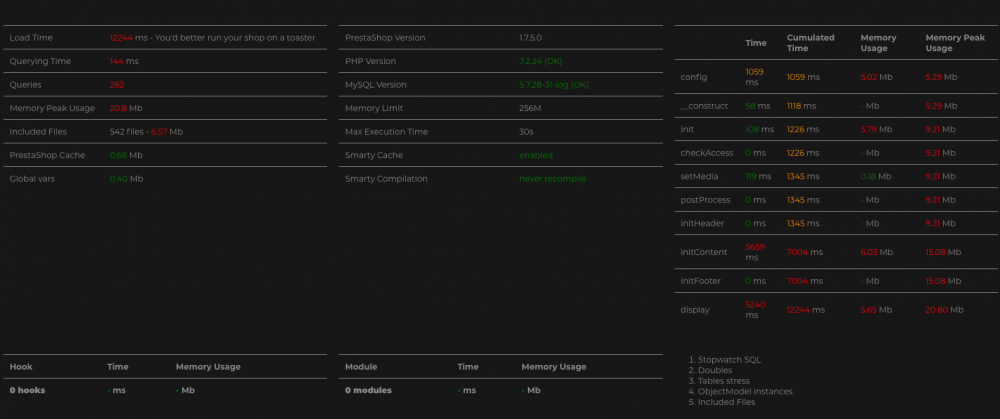This screenshot has width=1000, height=419.
Task: Click the Max Execution Time 30s value
Action: (526, 132)
